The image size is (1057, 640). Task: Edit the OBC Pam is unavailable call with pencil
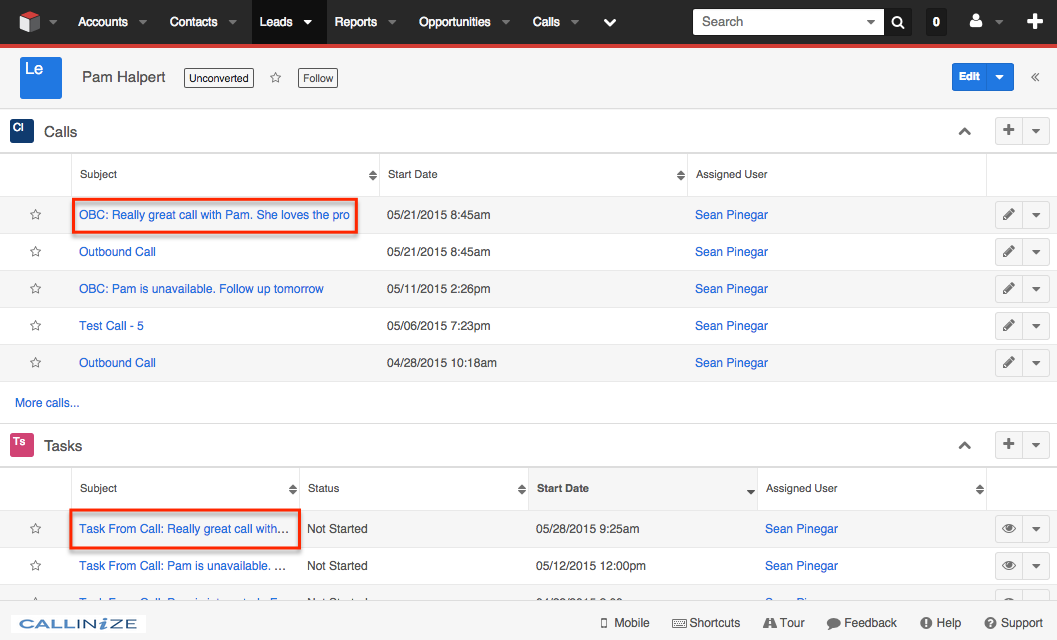tap(1008, 289)
